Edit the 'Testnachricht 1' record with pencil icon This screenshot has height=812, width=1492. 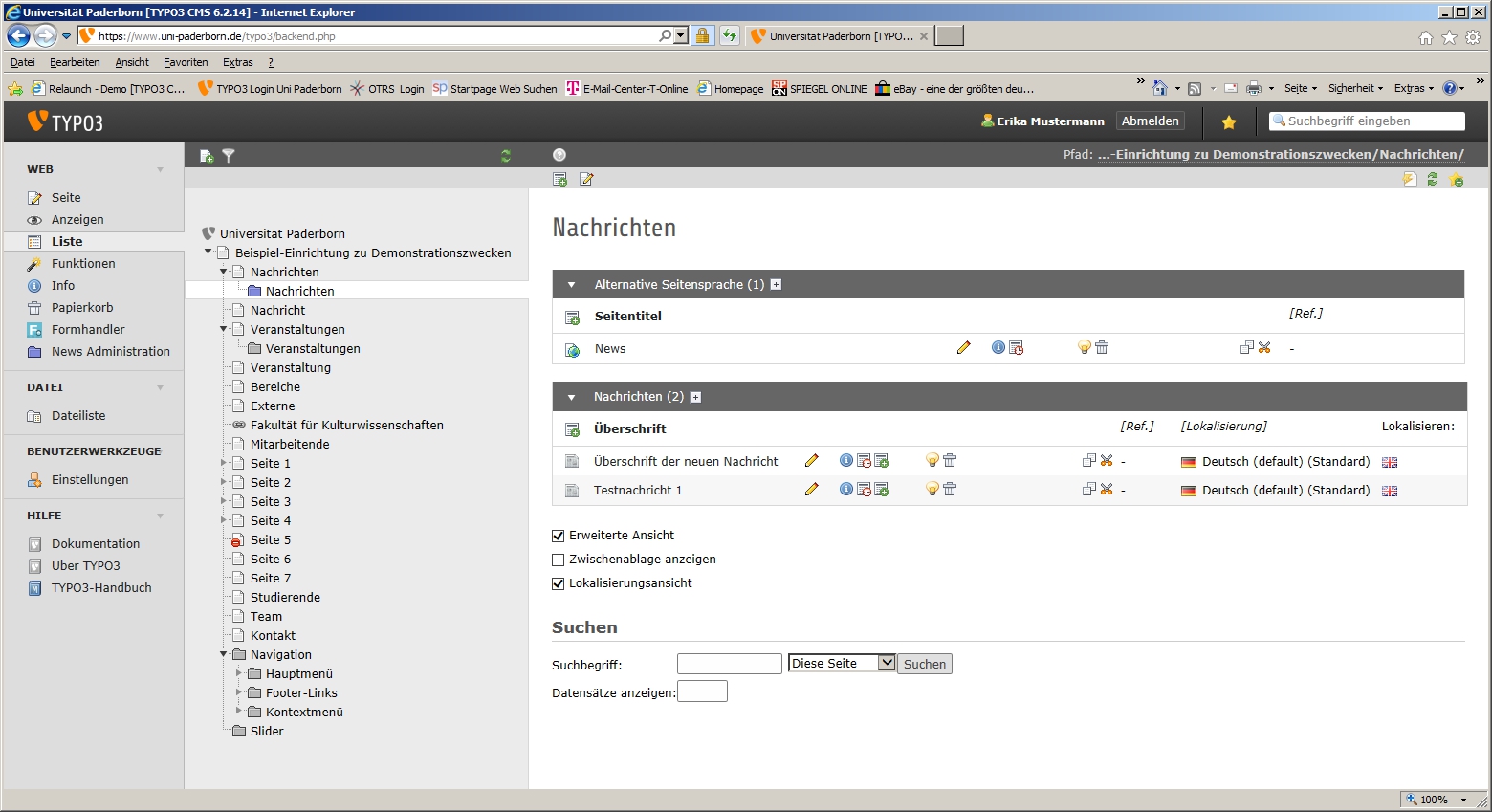point(812,489)
